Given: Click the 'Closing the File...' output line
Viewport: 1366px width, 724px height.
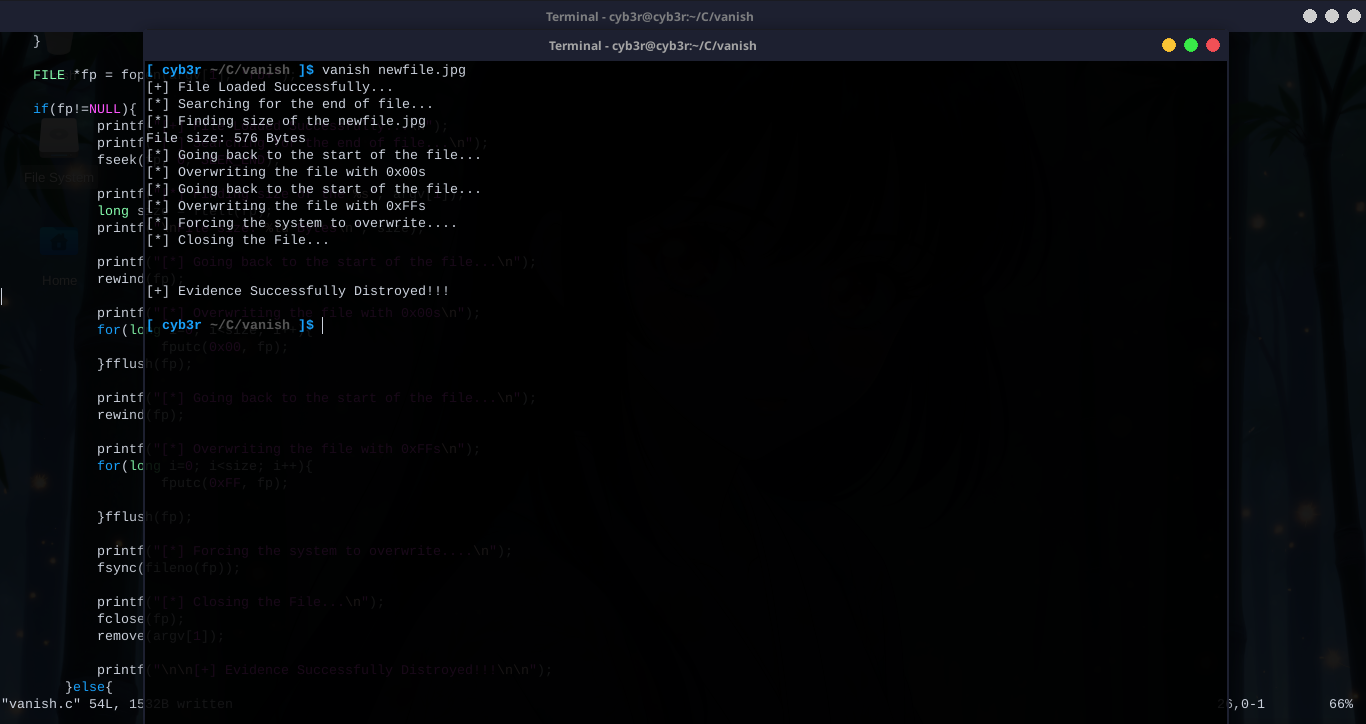Looking at the screenshot, I should [238, 240].
